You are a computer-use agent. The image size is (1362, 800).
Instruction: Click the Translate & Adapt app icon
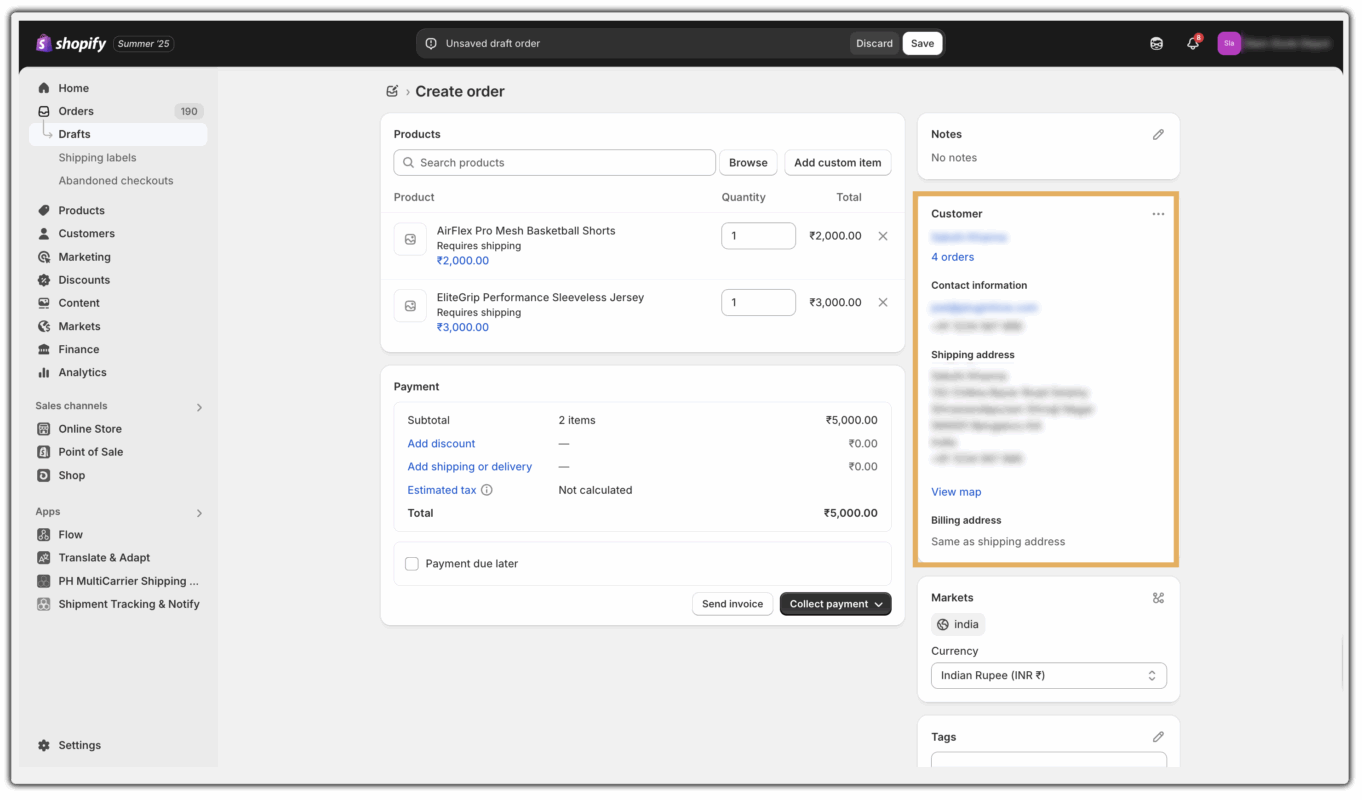pyautogui.click(x=43, y=558)
